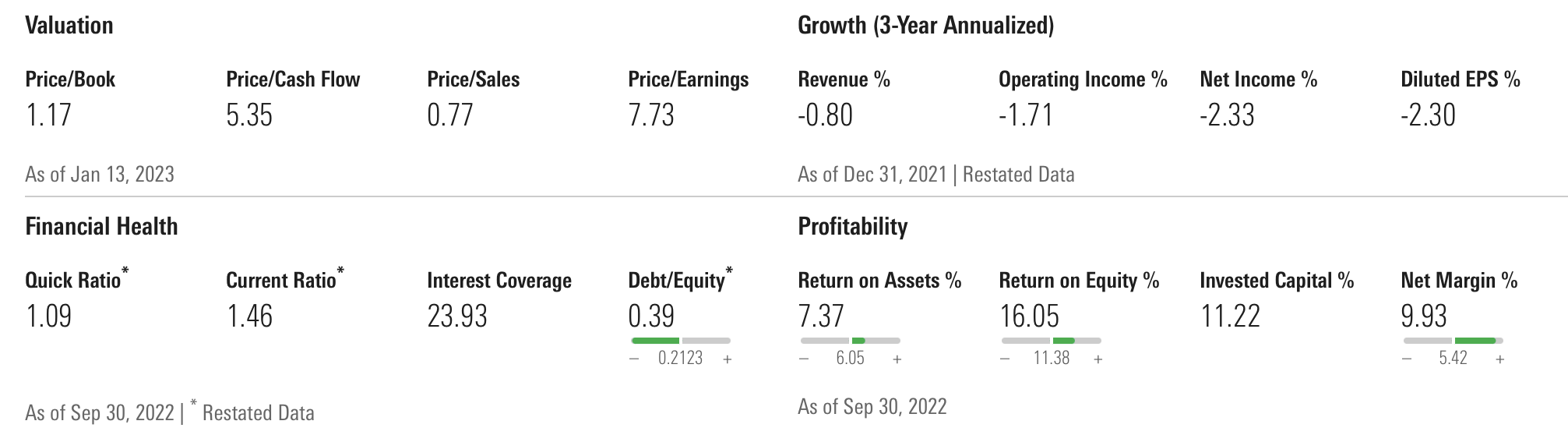This screenshot has width=1568, height=435.
Task: Click the minus icon under Return on Equity
Action: [1005, 359]
